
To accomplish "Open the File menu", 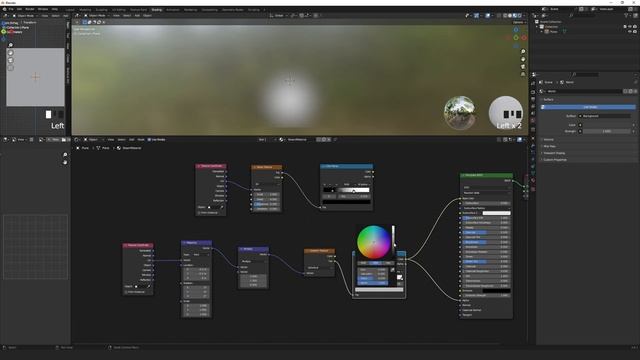I will pyautogui.click(x=11, y=9).
